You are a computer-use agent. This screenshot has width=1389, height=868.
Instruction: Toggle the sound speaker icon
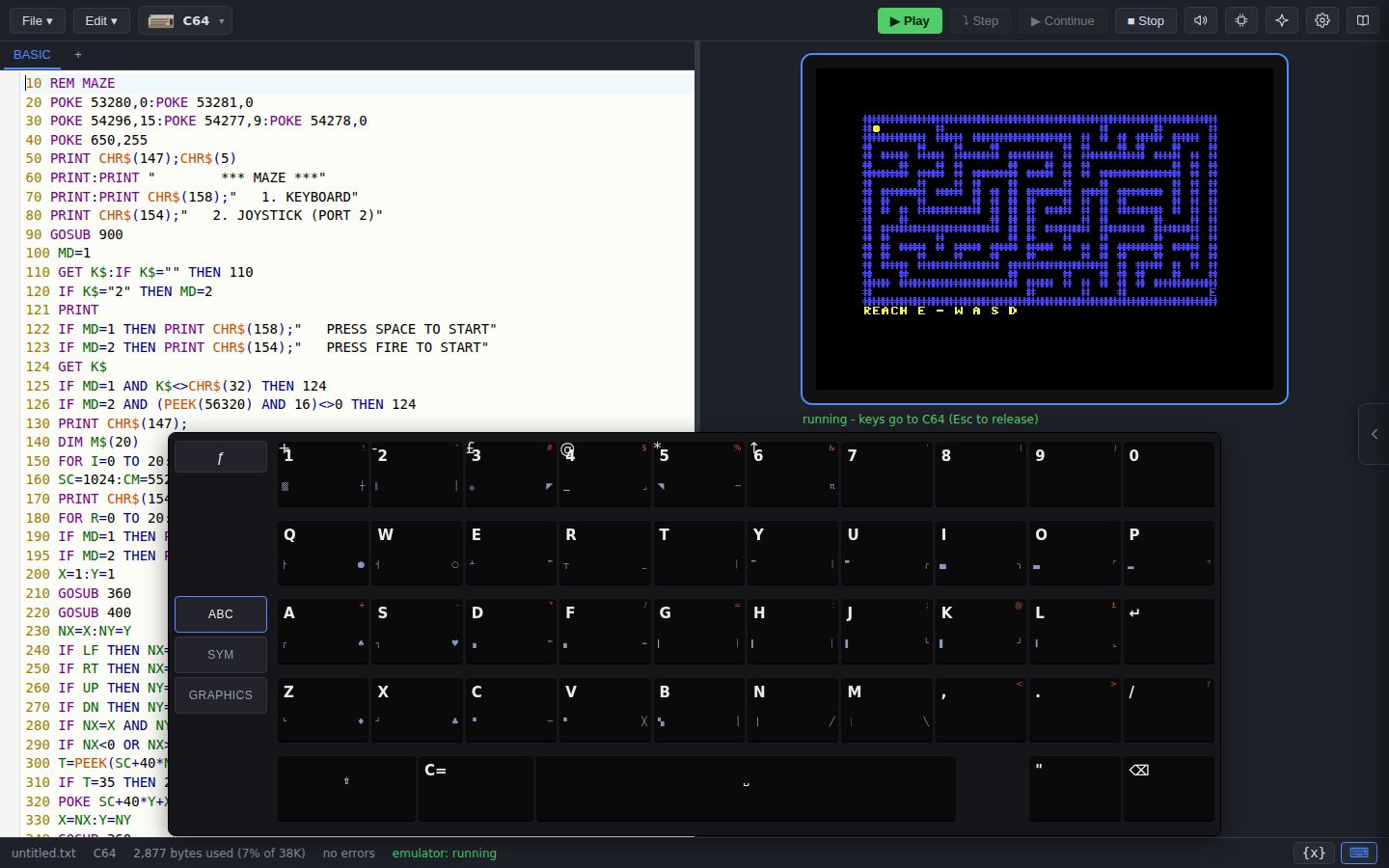[1201, 20]
